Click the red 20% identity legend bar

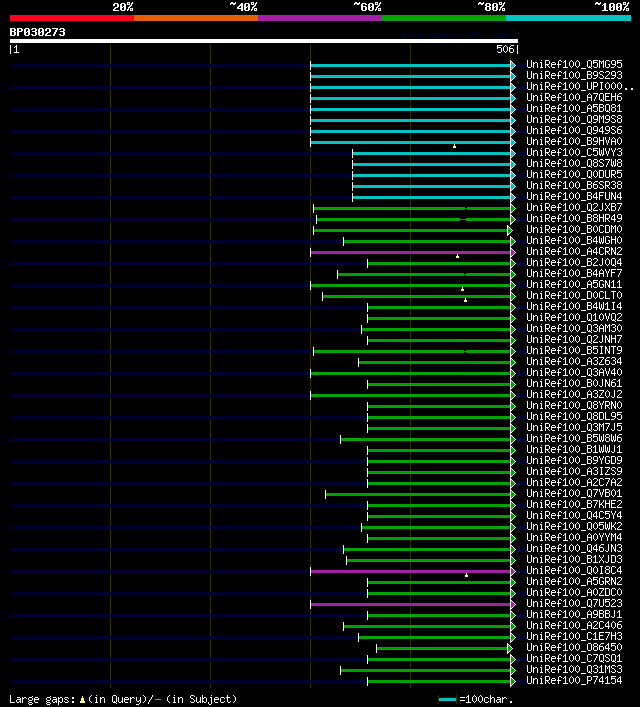click(72, 18)
